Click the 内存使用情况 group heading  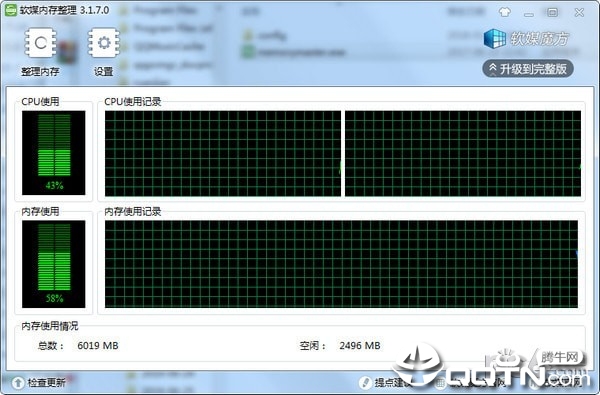coord(50,326)
